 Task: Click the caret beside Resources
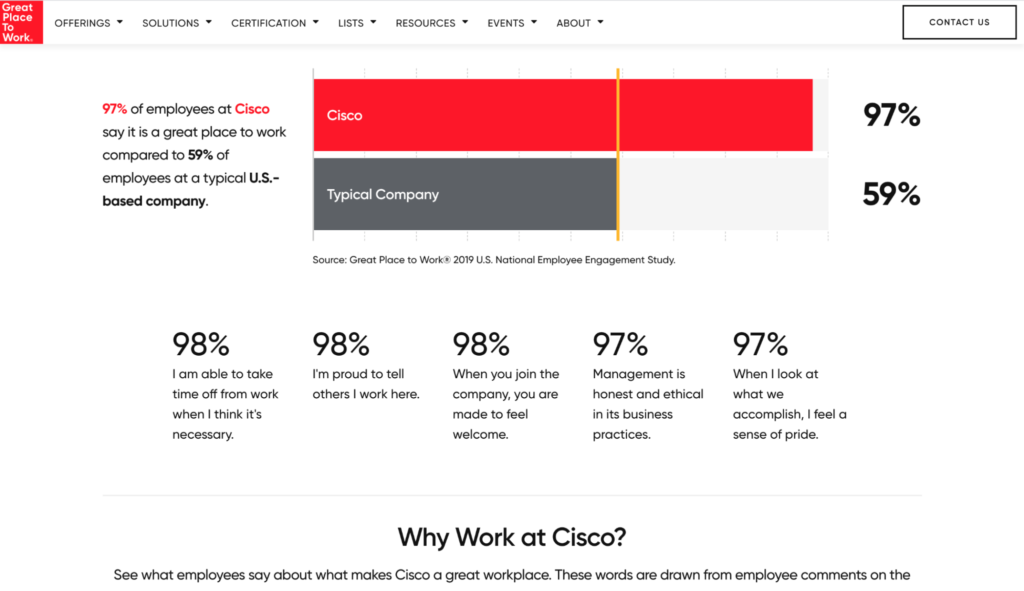click(x=465, y=22)
